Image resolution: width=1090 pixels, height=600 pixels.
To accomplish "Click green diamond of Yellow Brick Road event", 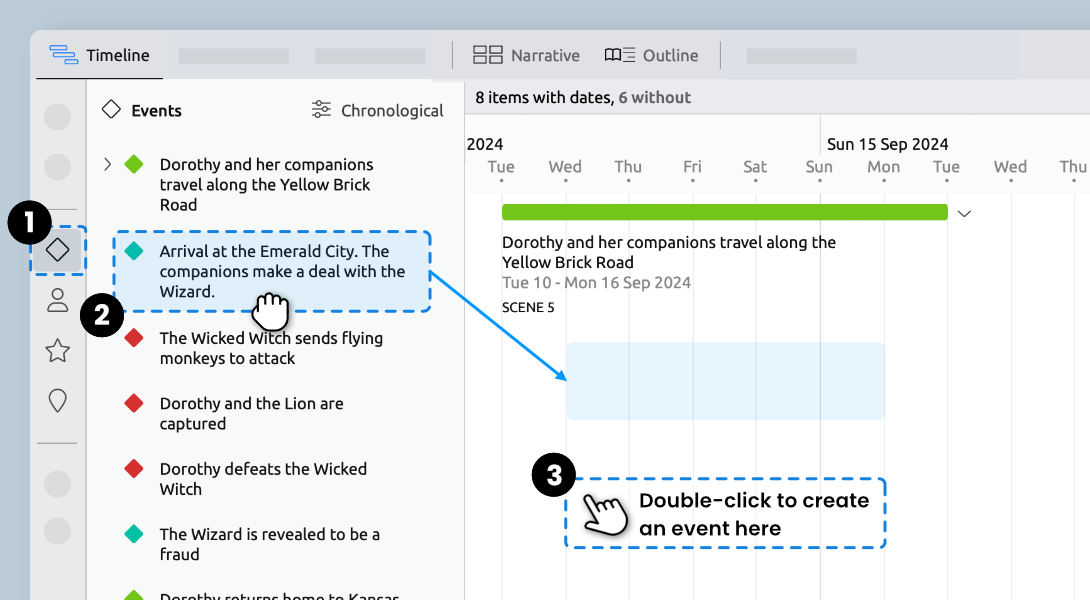I will point(133,165).
